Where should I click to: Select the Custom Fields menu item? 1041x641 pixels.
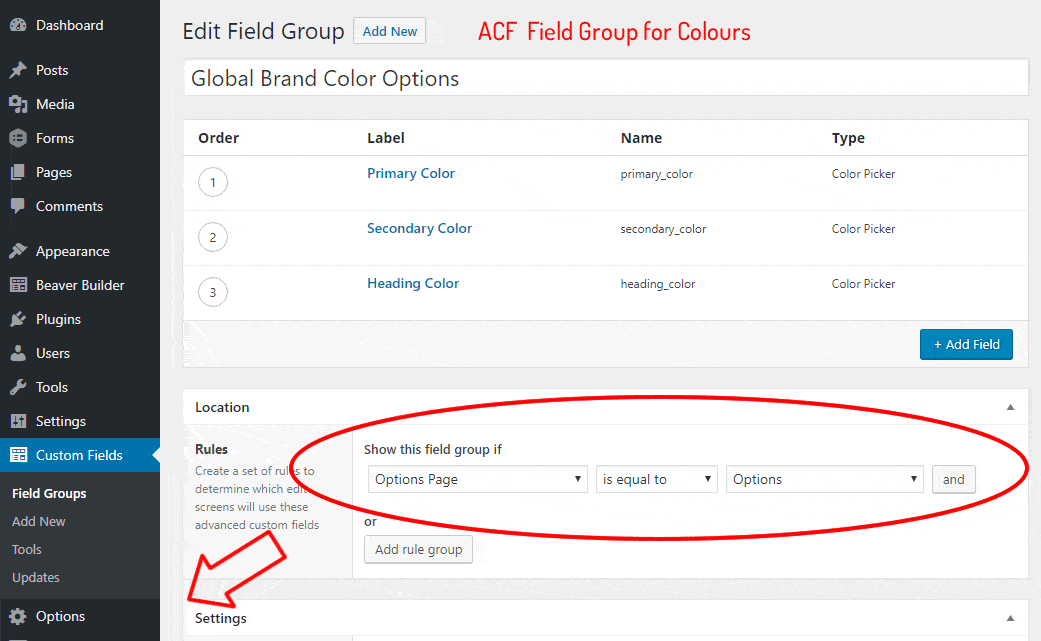coord(80,455)
